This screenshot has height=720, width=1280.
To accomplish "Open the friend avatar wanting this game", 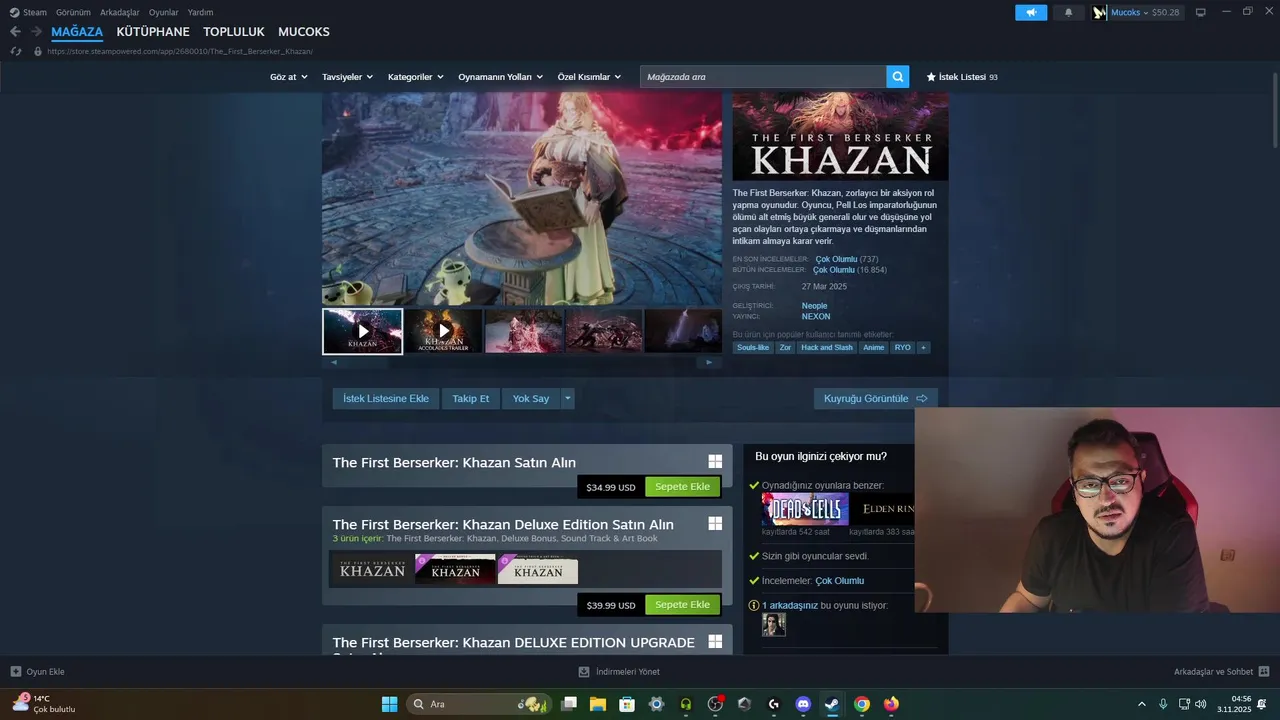I will (774, 625).
